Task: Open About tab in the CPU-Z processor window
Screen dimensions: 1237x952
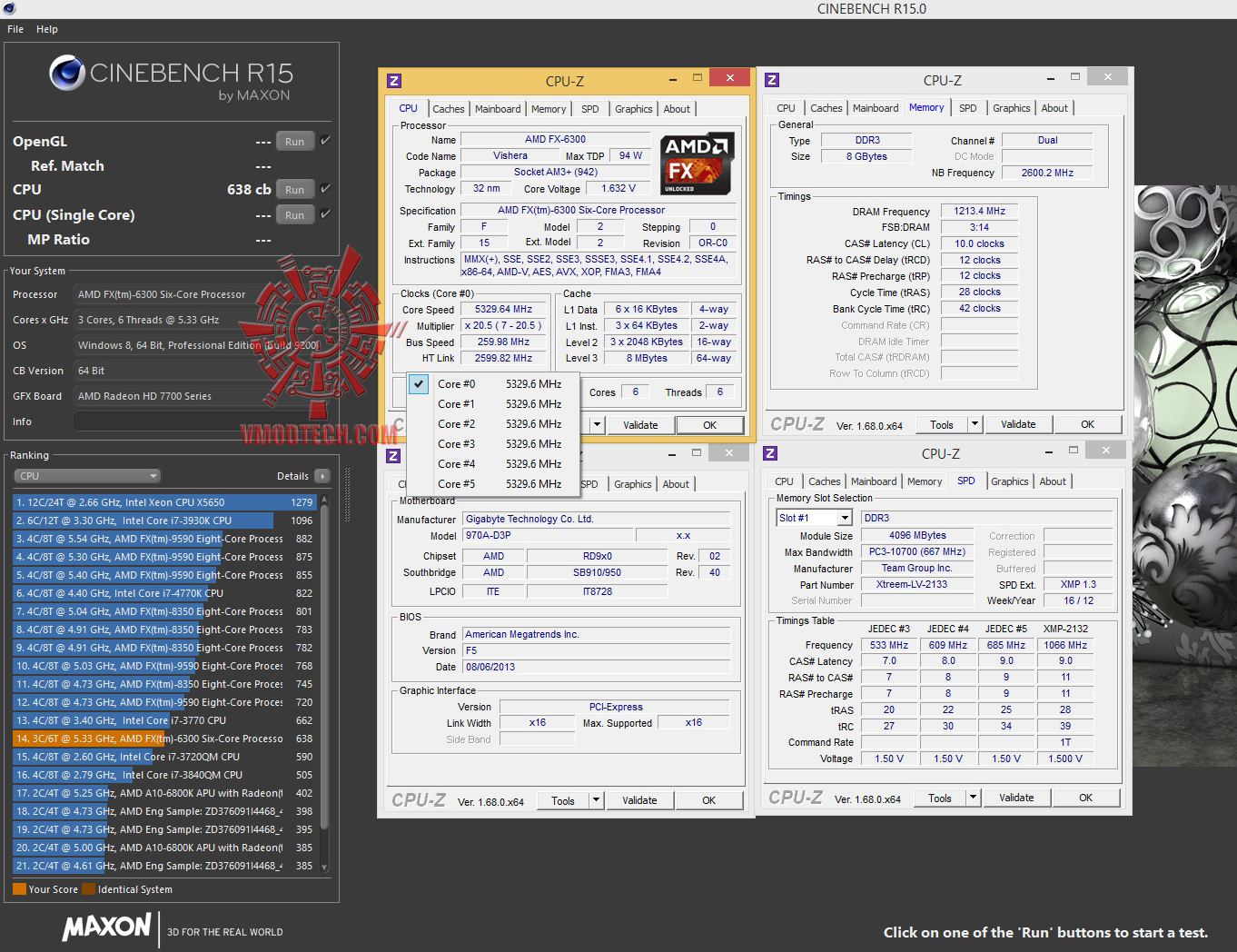Action: click(x=677, y=109)
